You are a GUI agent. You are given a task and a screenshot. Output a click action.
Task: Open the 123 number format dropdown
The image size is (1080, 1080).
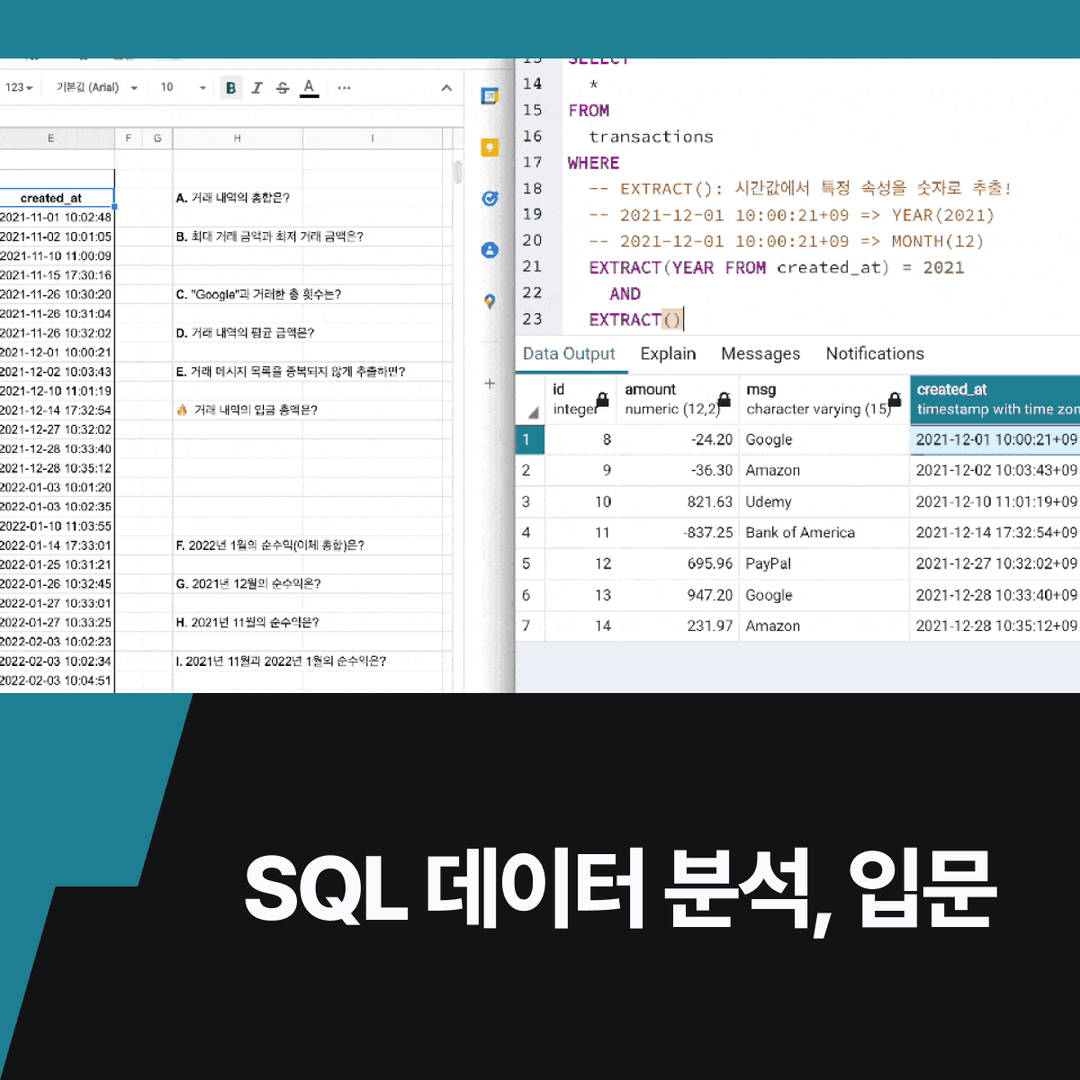pos(19,87)
